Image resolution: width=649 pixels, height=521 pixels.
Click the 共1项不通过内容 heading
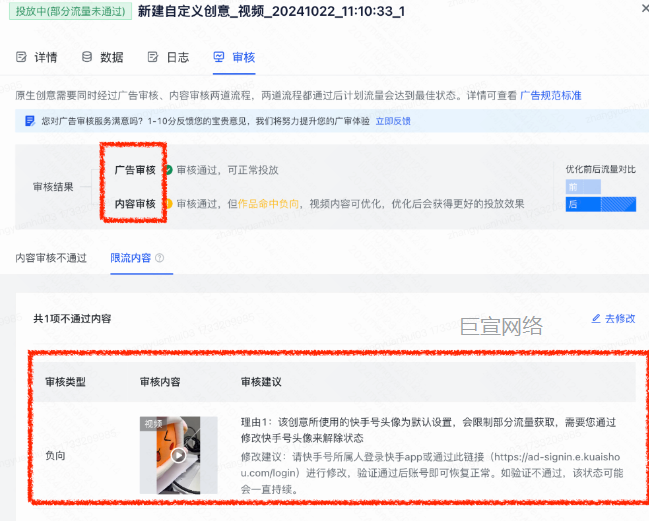[x=72, y=319]
